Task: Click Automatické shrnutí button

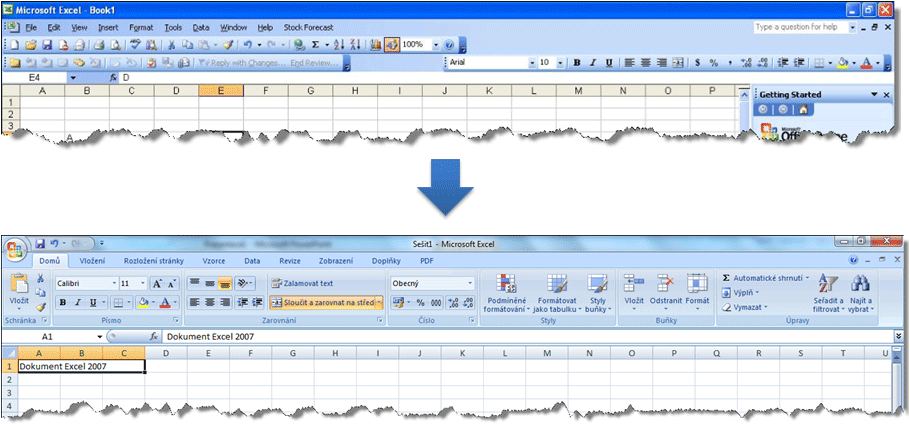Action: tap(765, 277)
